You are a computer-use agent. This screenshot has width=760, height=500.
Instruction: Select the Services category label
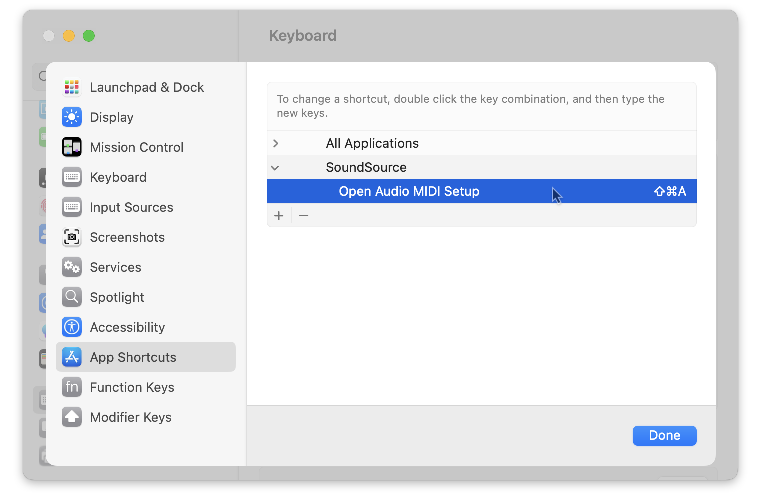click(x=115, y=267)
